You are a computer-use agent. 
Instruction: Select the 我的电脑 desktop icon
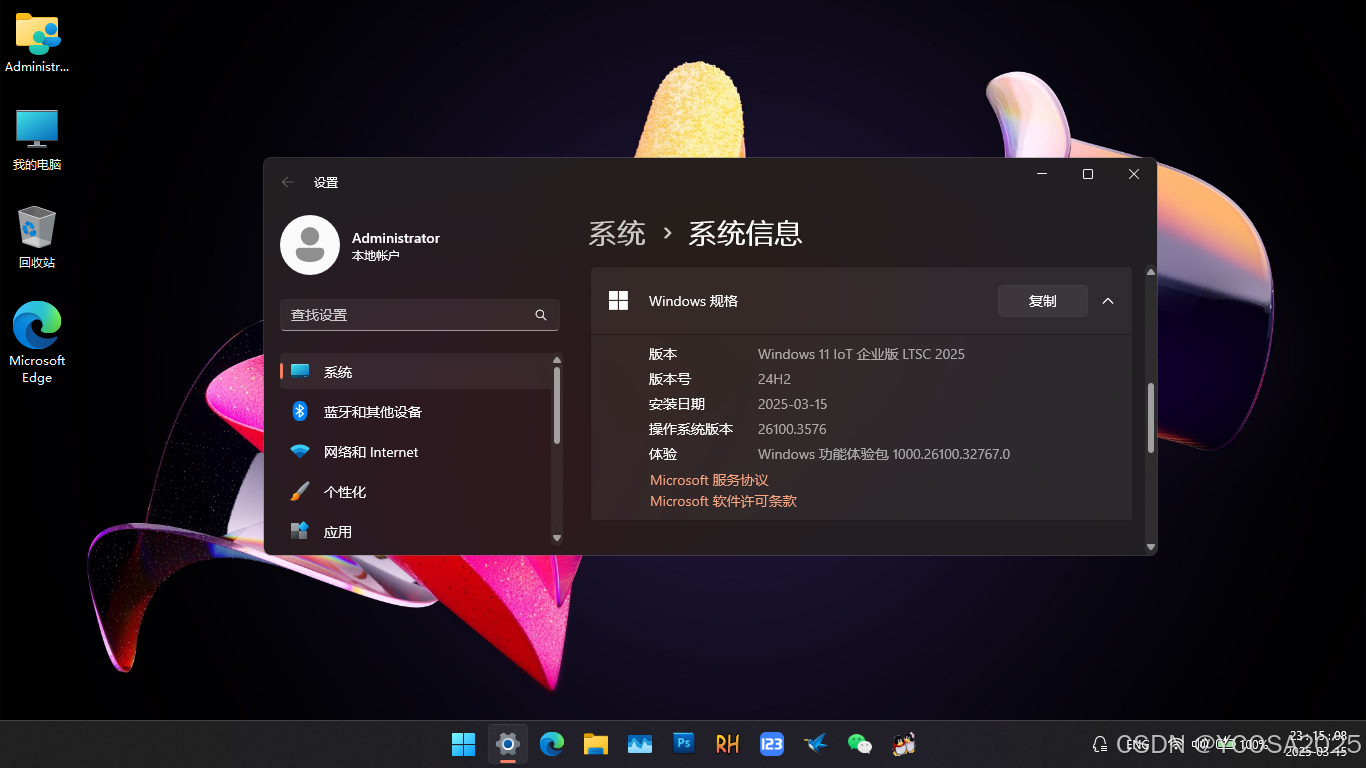(37, 140)
